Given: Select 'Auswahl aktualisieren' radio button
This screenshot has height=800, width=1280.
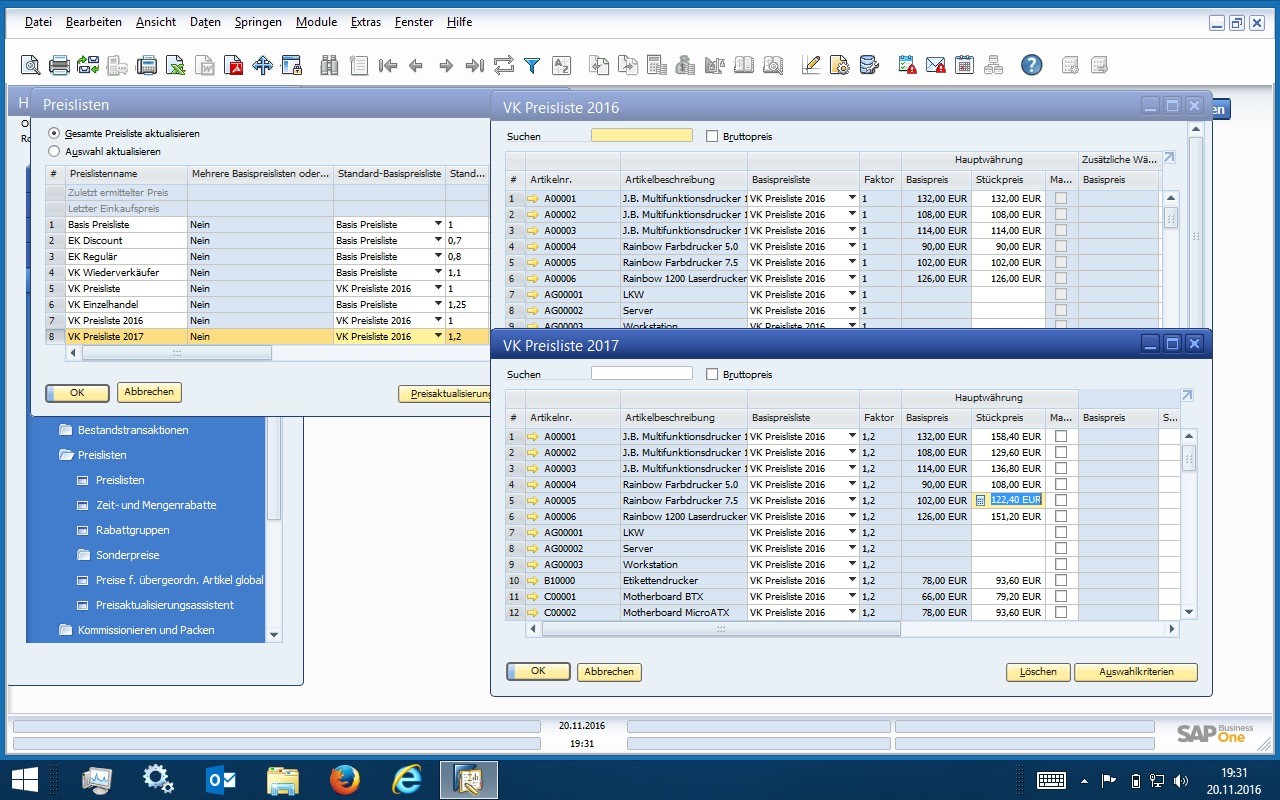Looking at the screenshot, I should click(55, 152).
